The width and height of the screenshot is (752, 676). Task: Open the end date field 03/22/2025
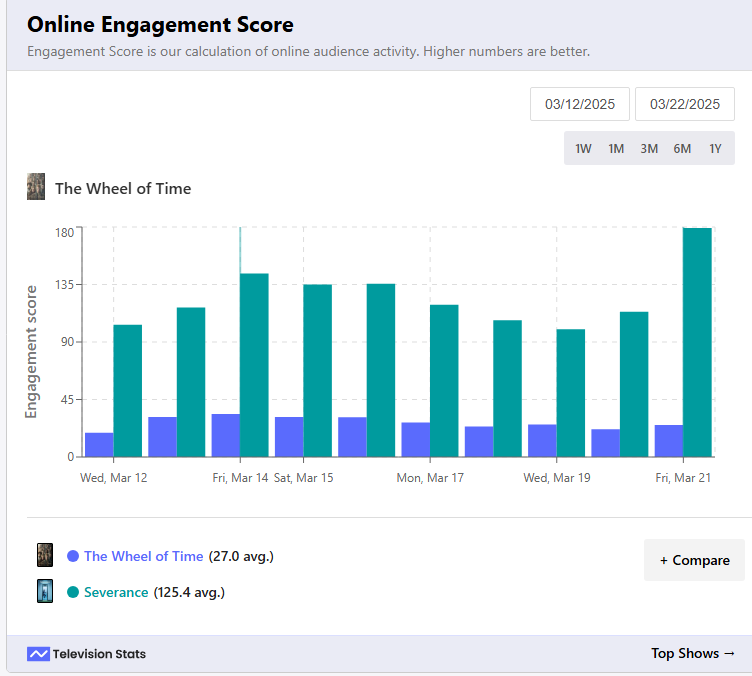coord(685,104)
